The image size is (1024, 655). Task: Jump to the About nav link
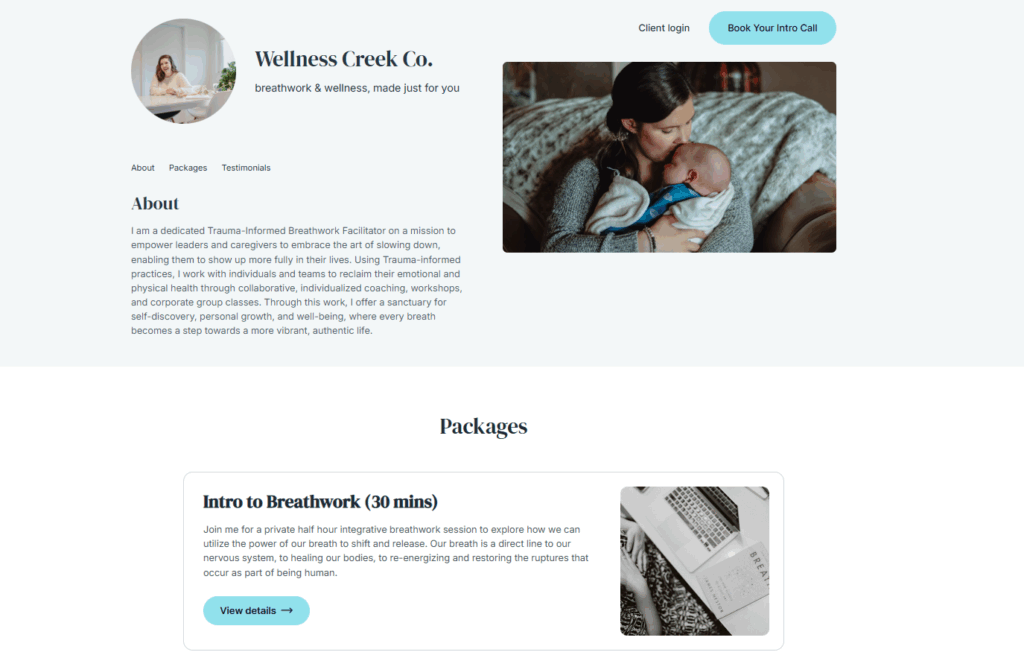[142, 168]
